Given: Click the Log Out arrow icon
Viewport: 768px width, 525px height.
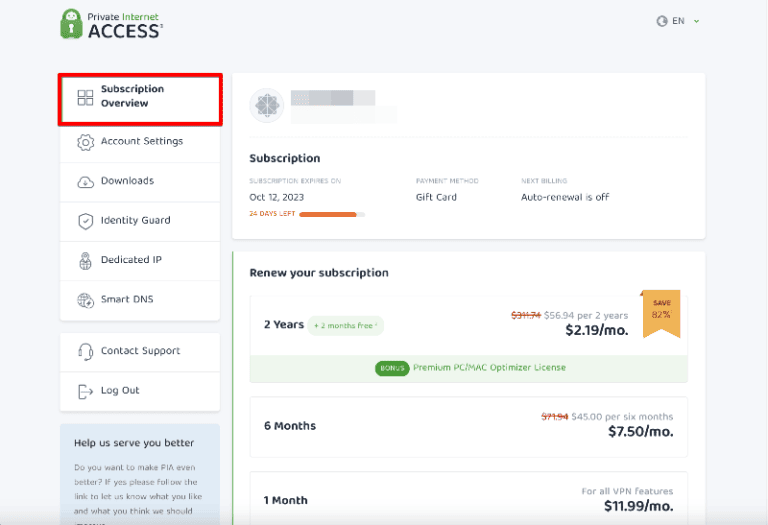Looking at the screenshot, I should click(85, 391).
